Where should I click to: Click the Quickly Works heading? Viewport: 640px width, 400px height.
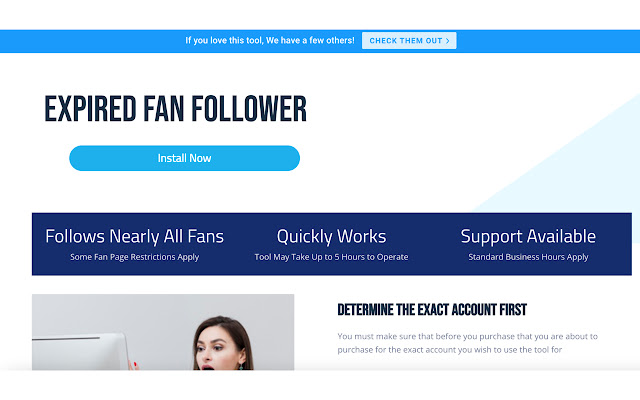331,236
